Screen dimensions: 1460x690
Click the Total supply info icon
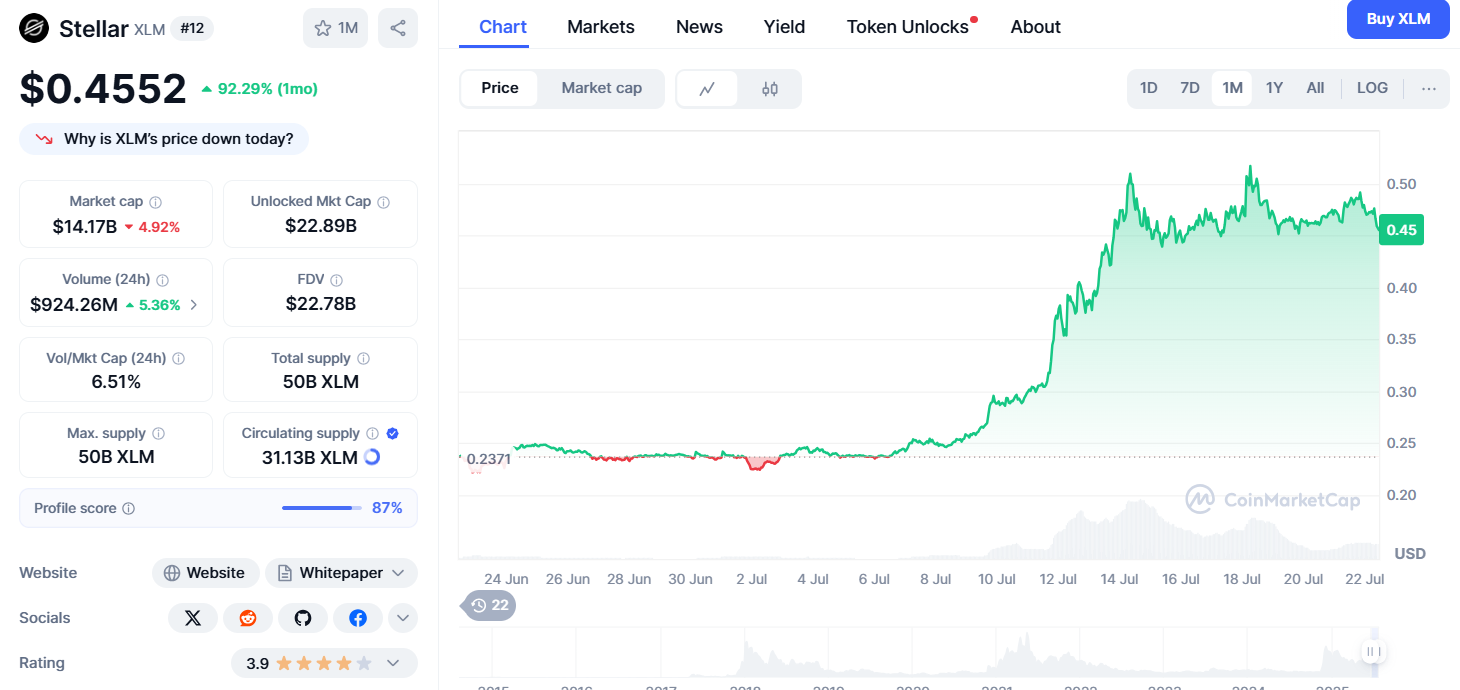pos(364,358)
